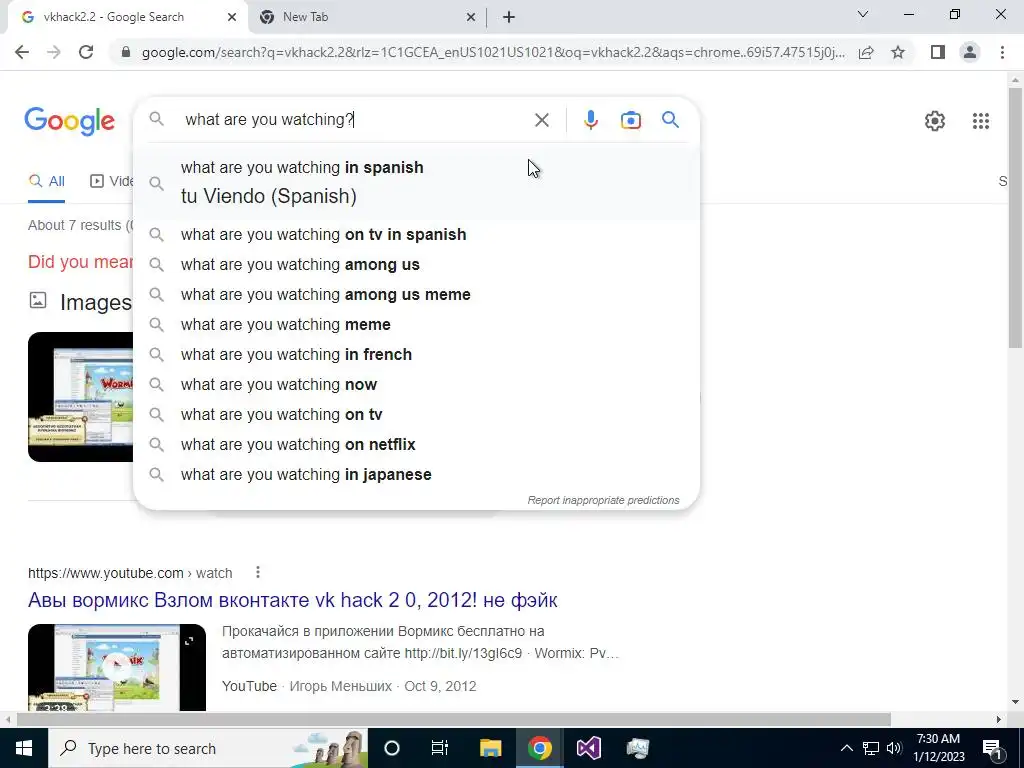
Task: Click Report inappropriate predictions link
Action: pos(603,500)
